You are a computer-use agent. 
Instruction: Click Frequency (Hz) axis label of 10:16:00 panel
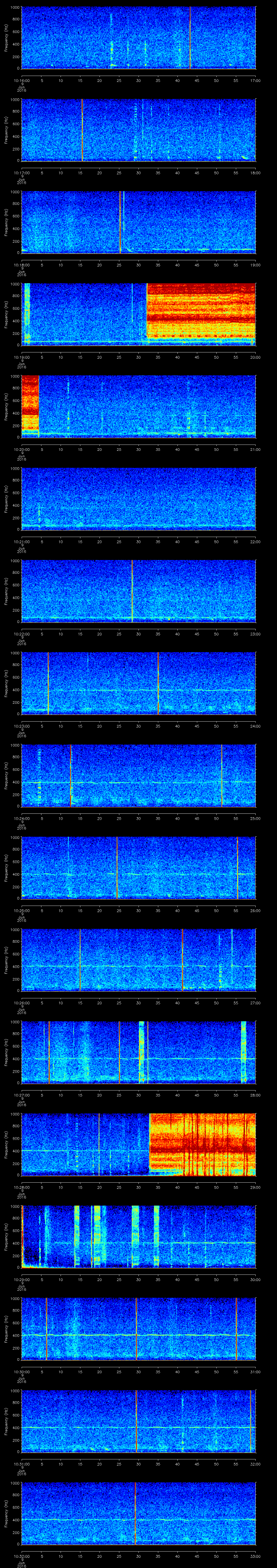point(6,38)
